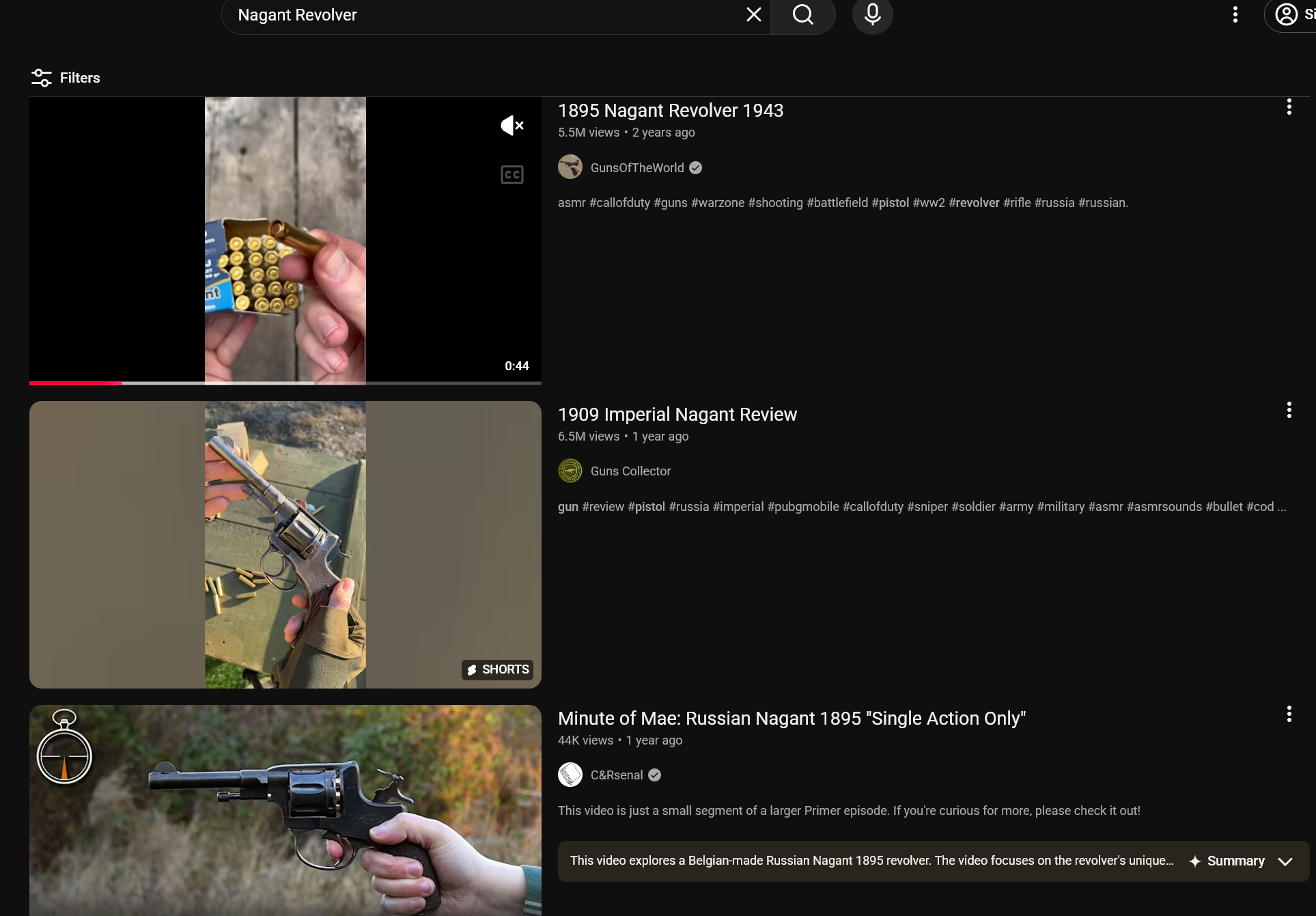Click the C&Rsenal channel avatar
This screenshot has height=916, width=1316.
click(570, 775)
